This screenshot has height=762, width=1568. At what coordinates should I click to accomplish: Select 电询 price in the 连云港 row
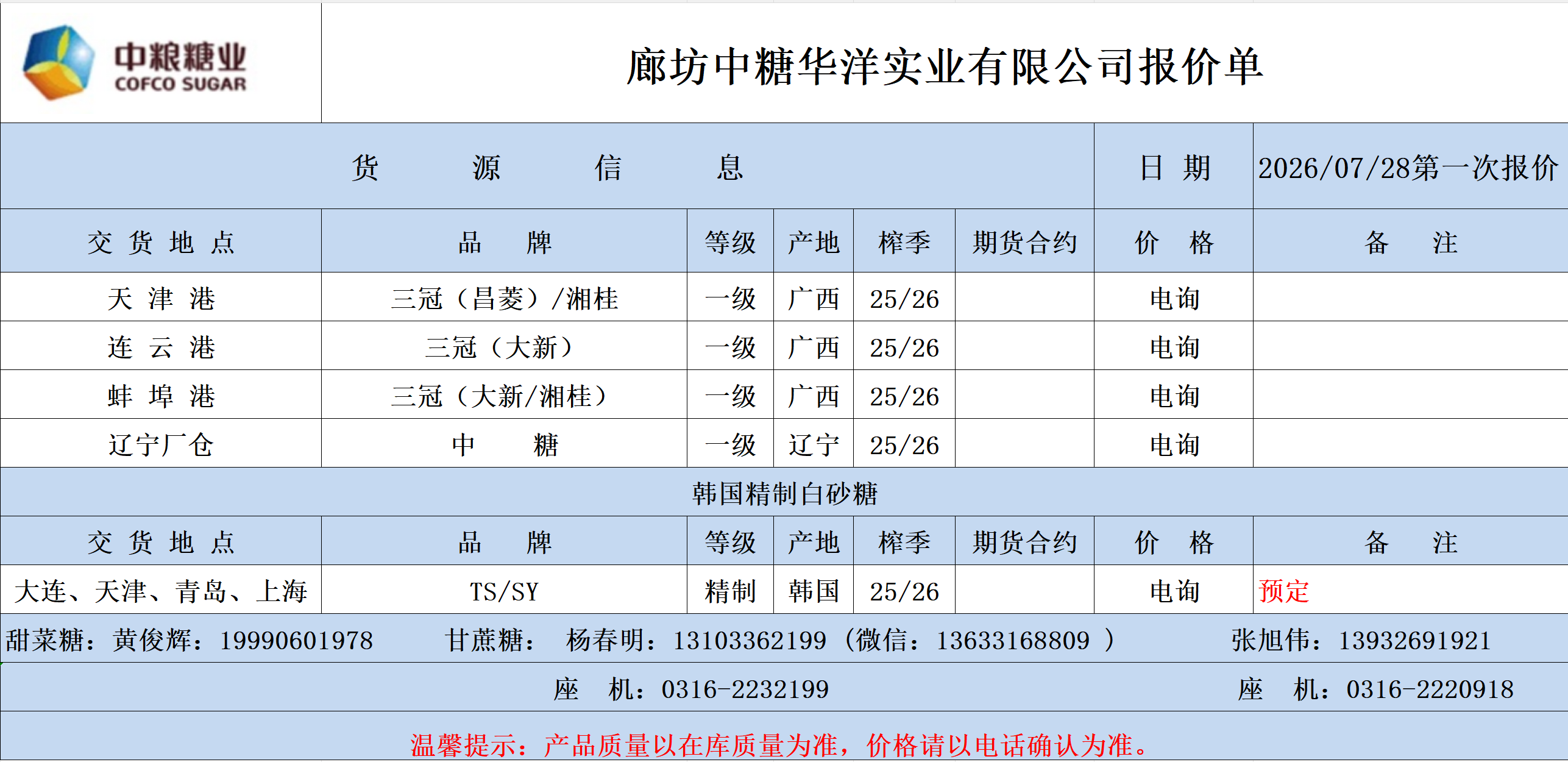[1174, 346]
